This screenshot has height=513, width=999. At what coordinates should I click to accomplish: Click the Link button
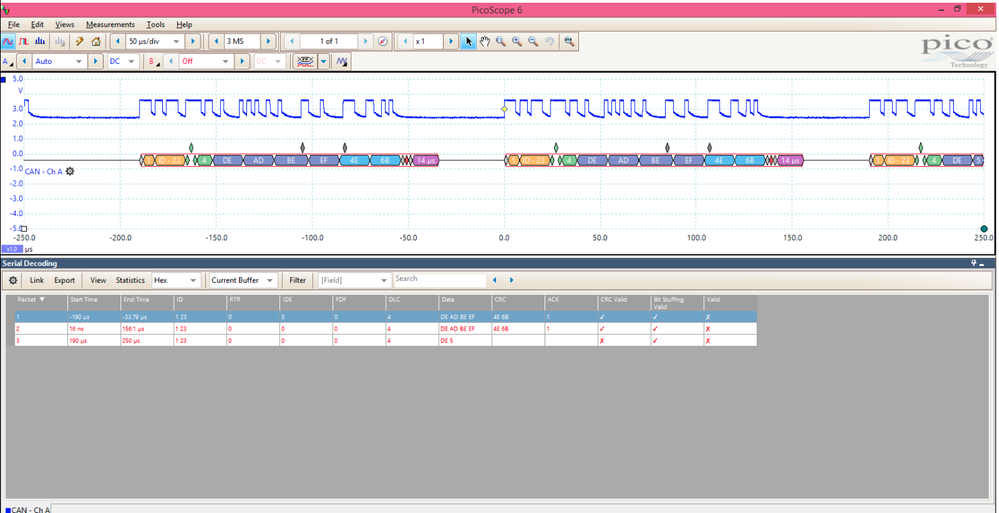[37, 280]
